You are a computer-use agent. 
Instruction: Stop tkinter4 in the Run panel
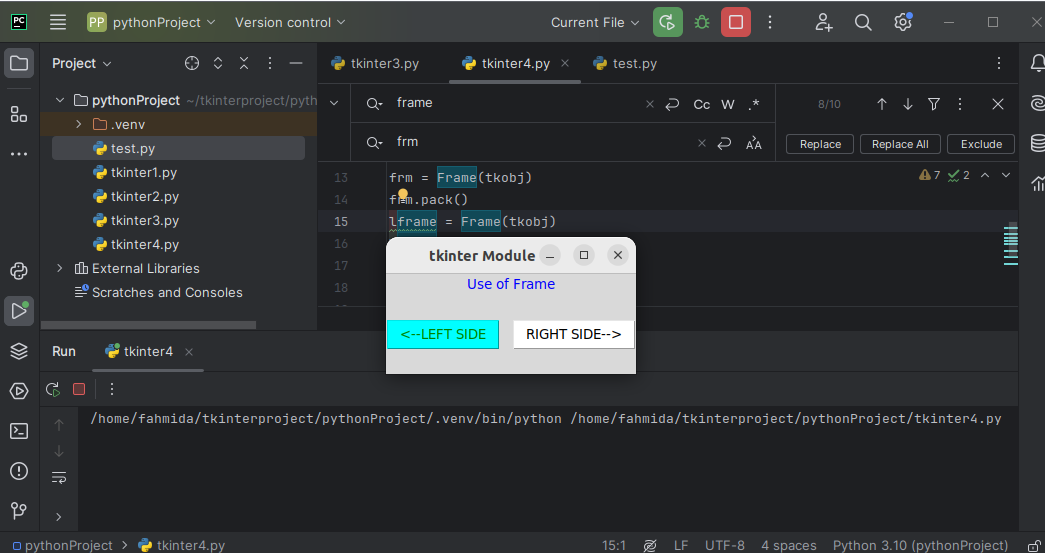pos(79,389)
